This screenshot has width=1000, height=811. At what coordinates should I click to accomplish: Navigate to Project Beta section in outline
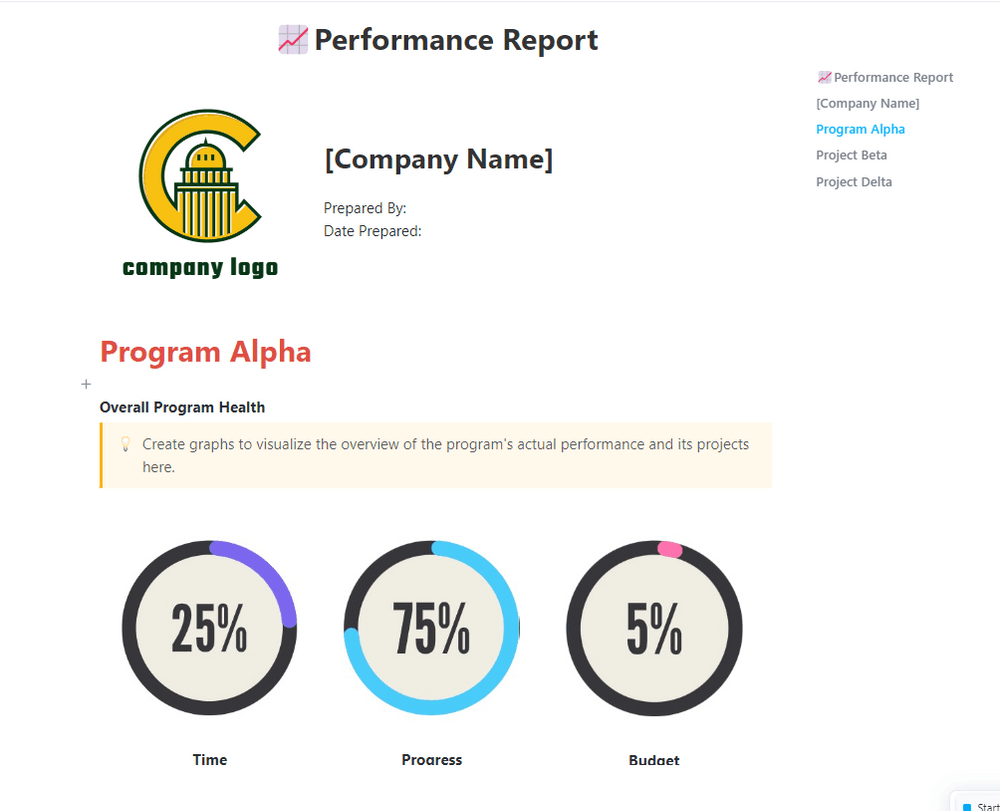pos(851,155)
